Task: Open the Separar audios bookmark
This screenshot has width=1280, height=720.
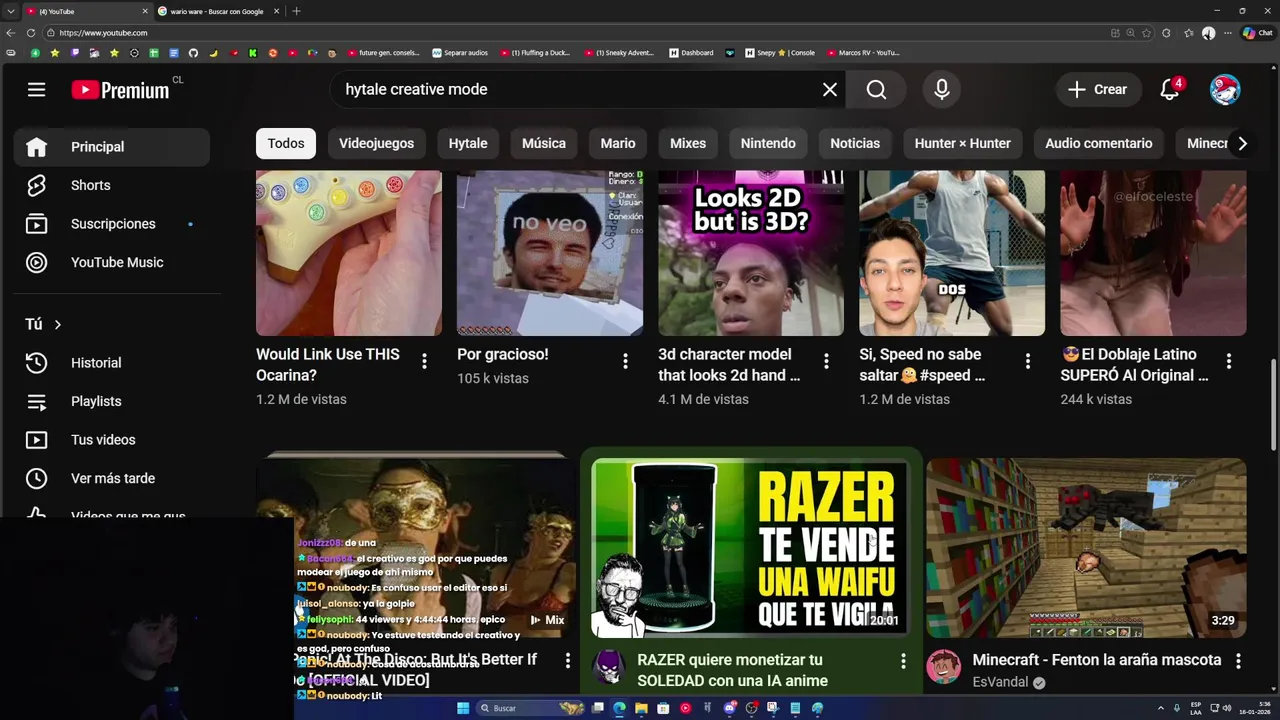Action: pos(460,53)
